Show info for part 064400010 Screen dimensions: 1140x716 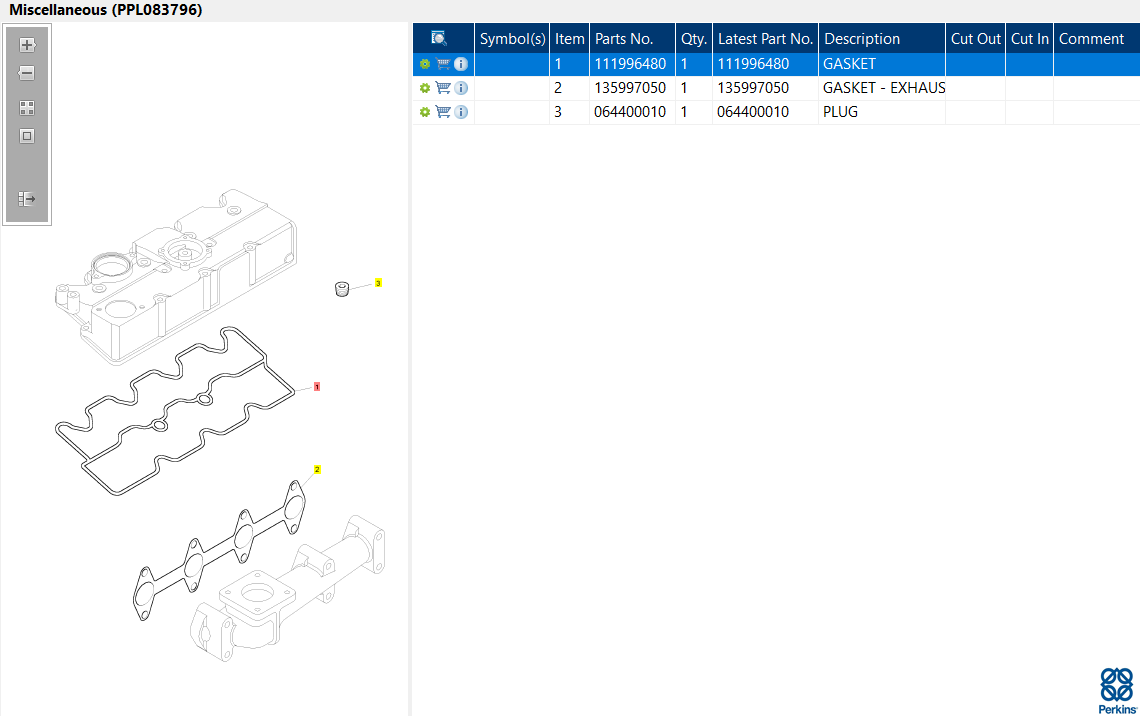point(461,112)
